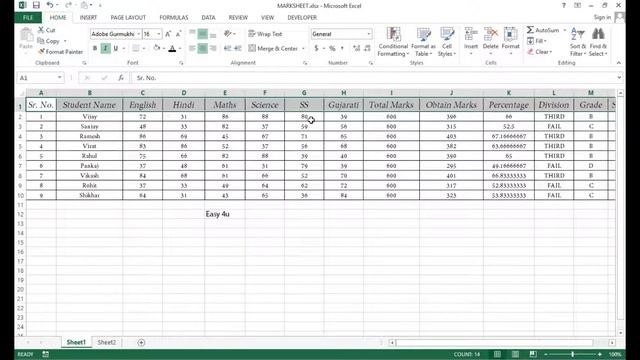Click zoom out minus button
The width and height of the screenshot is (640, 360).
(x=546, y=354)
